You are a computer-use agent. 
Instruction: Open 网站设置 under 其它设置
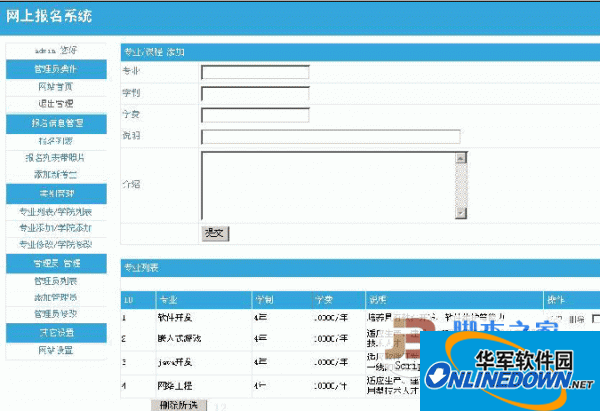(x=56, y=350)
